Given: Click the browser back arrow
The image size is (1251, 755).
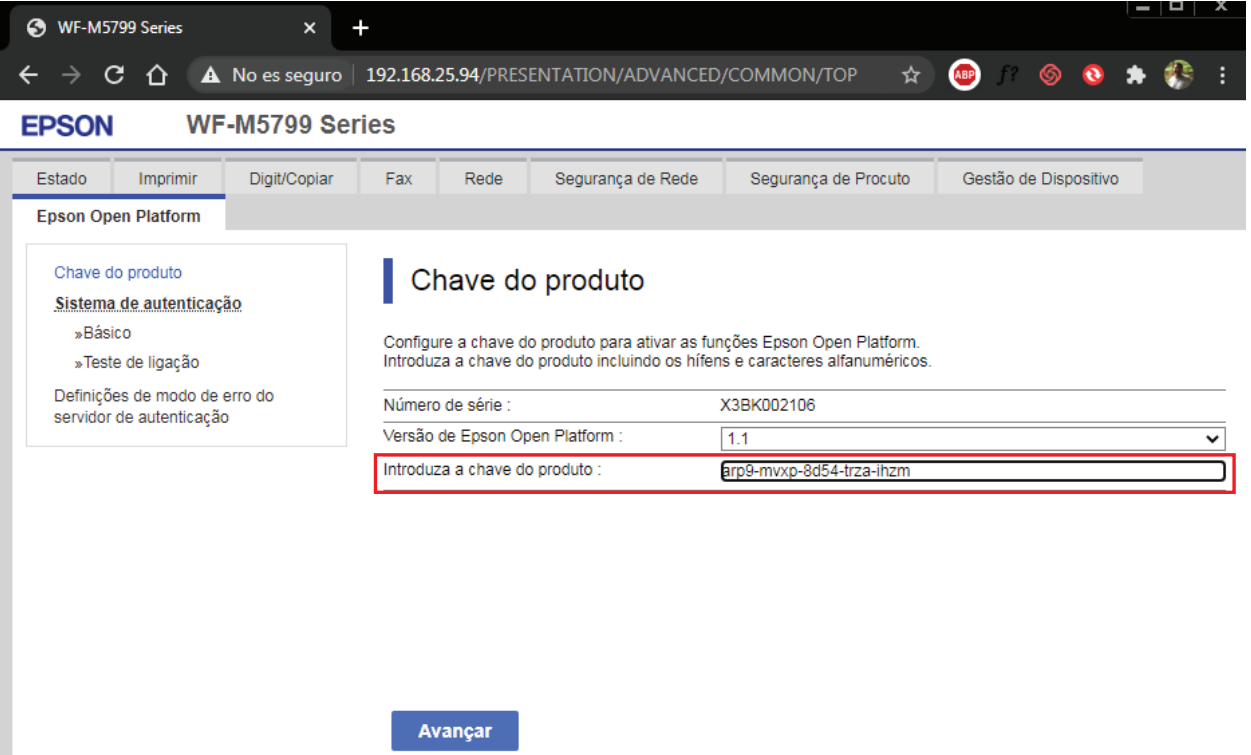Looking at the screenshot, I should tap(29, 75).
